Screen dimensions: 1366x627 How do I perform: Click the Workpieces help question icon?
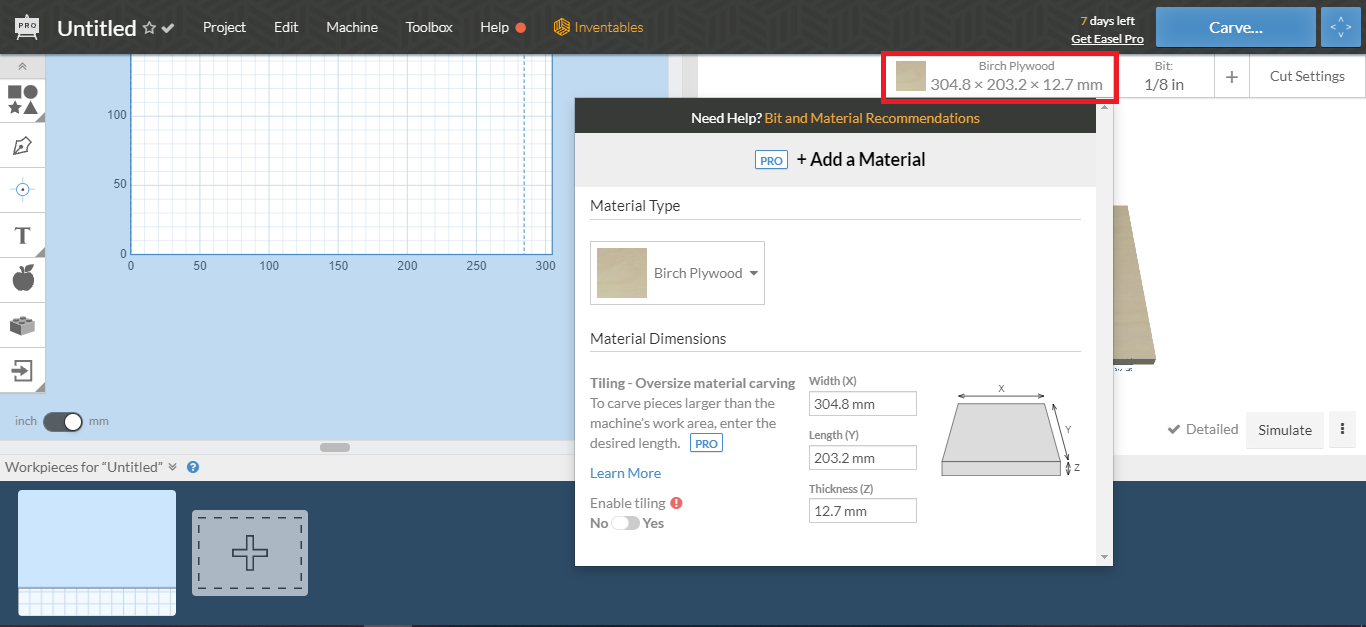point(193,467)
